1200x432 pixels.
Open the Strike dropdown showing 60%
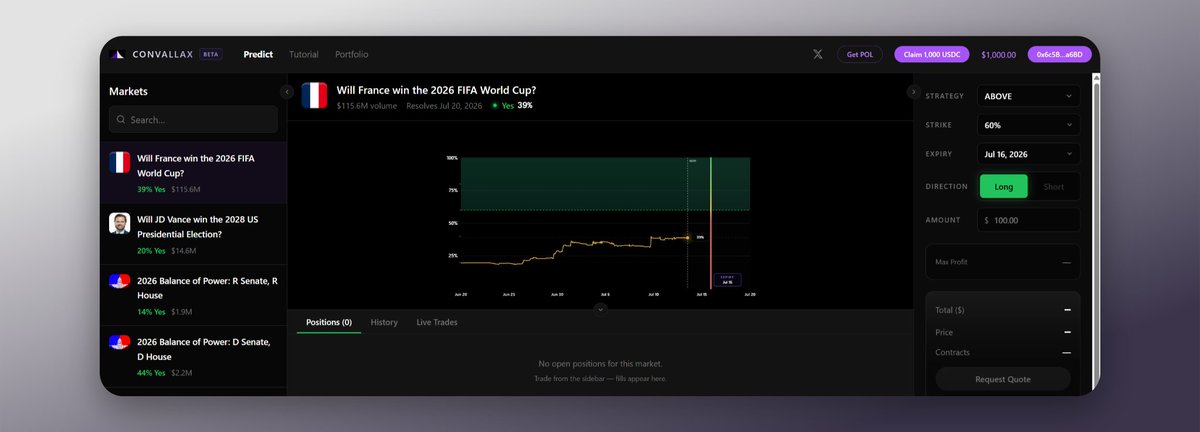click(x=1028, y=126)
